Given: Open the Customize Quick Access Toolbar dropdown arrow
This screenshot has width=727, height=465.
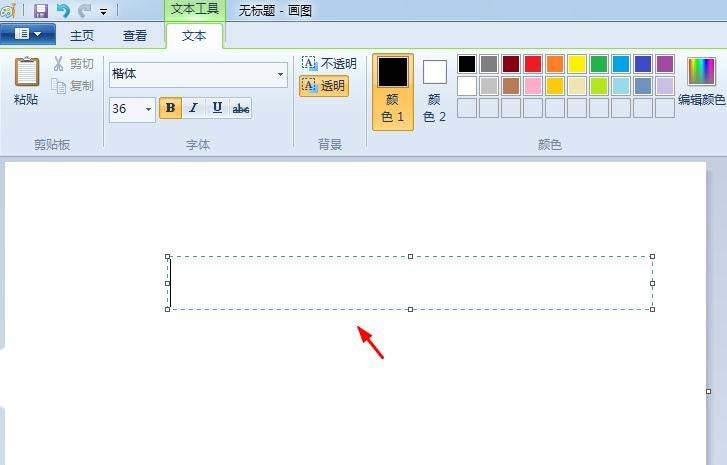Looking at the screenshot, I should click(103, 12).
